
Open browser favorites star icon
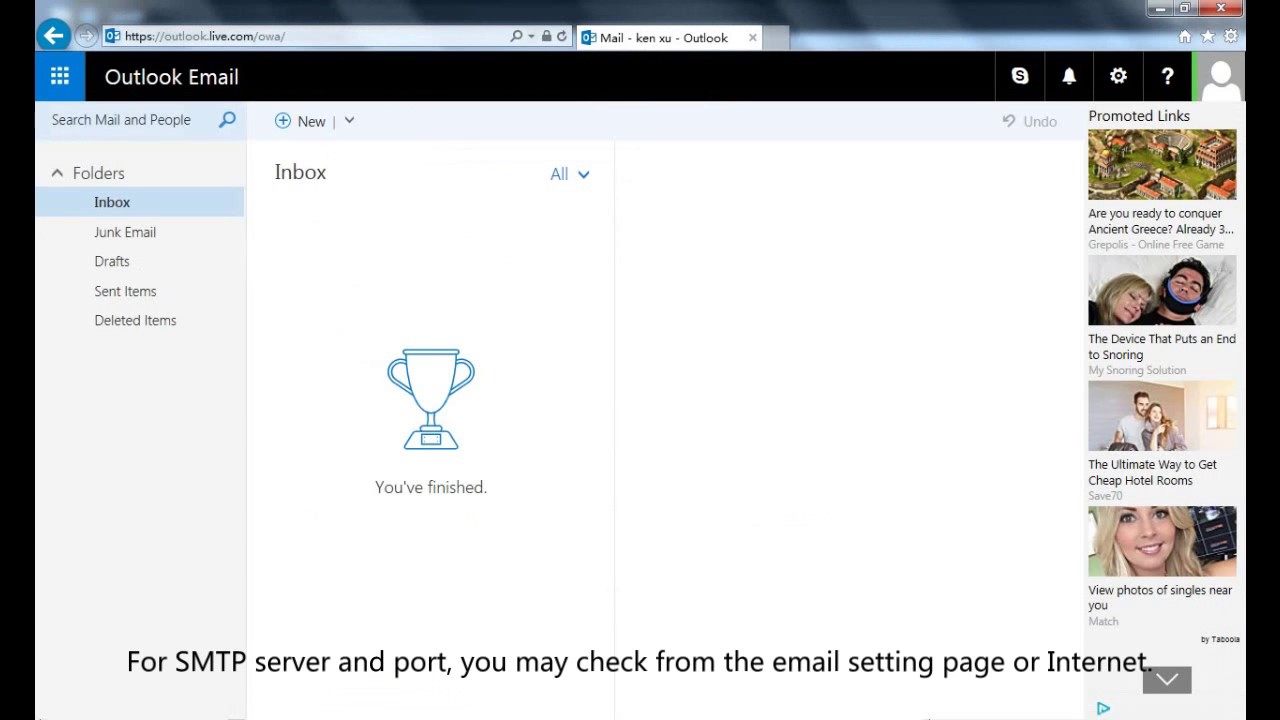click(x=1208, y=37)
